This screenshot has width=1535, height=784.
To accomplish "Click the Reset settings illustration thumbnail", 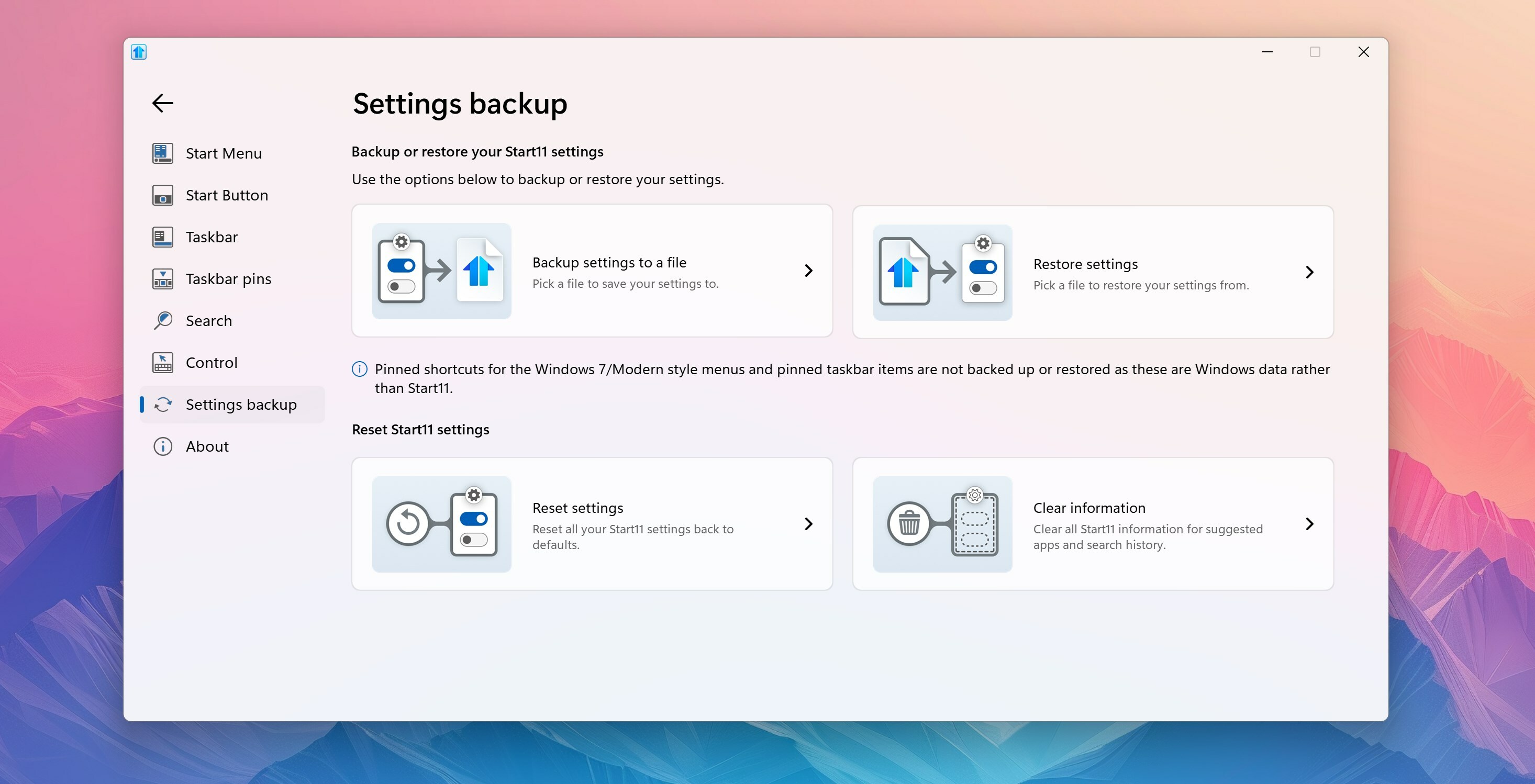I will coord(441,524).
